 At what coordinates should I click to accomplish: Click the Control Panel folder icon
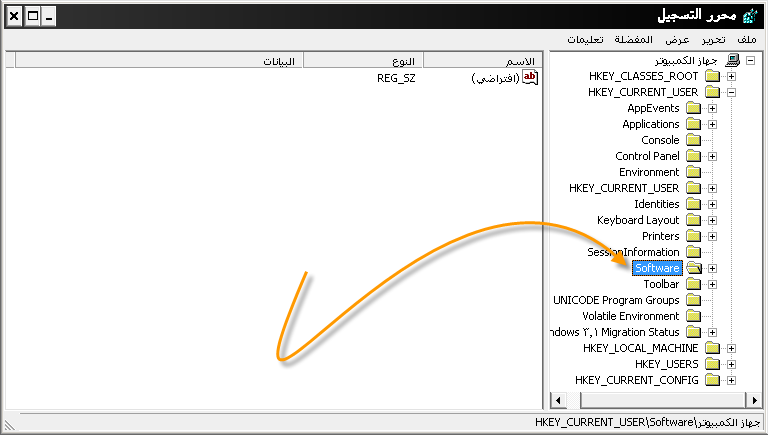pyautogui.click(x=694, y=156)
